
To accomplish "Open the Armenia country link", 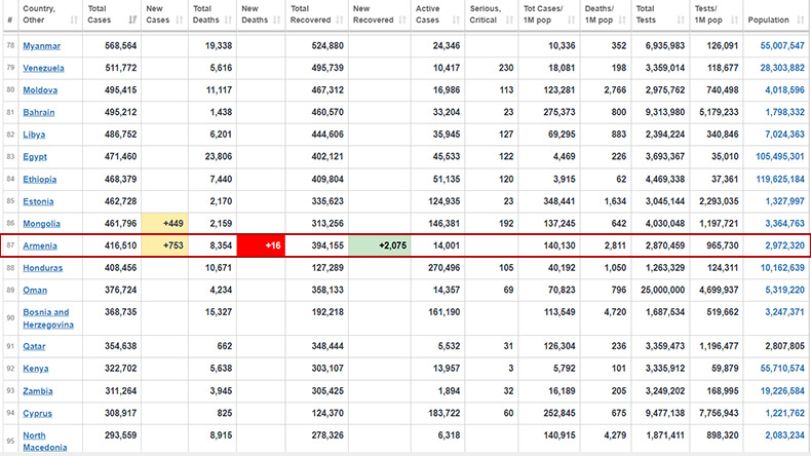I will click(x=40, y=247).
